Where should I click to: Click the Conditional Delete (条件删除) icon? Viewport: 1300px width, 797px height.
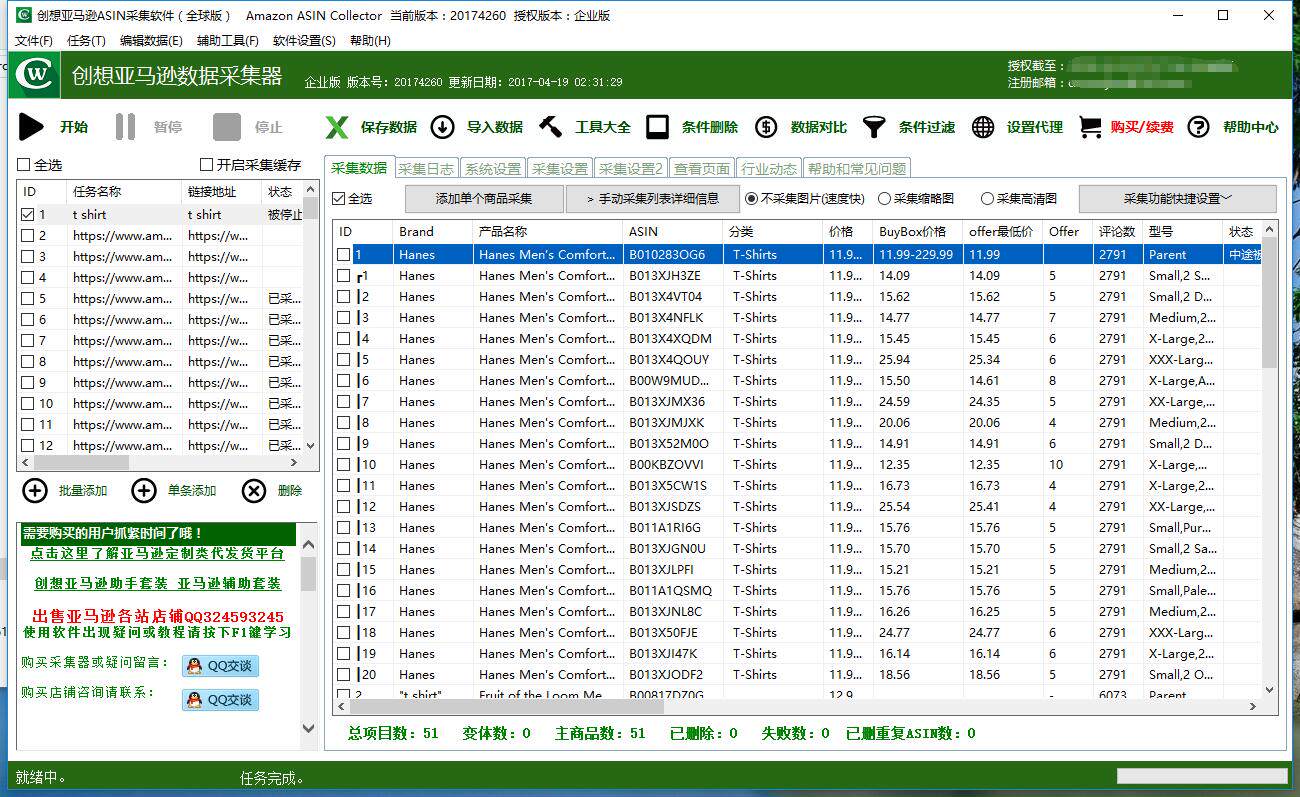pyautogui.click(x=658, y=127)
